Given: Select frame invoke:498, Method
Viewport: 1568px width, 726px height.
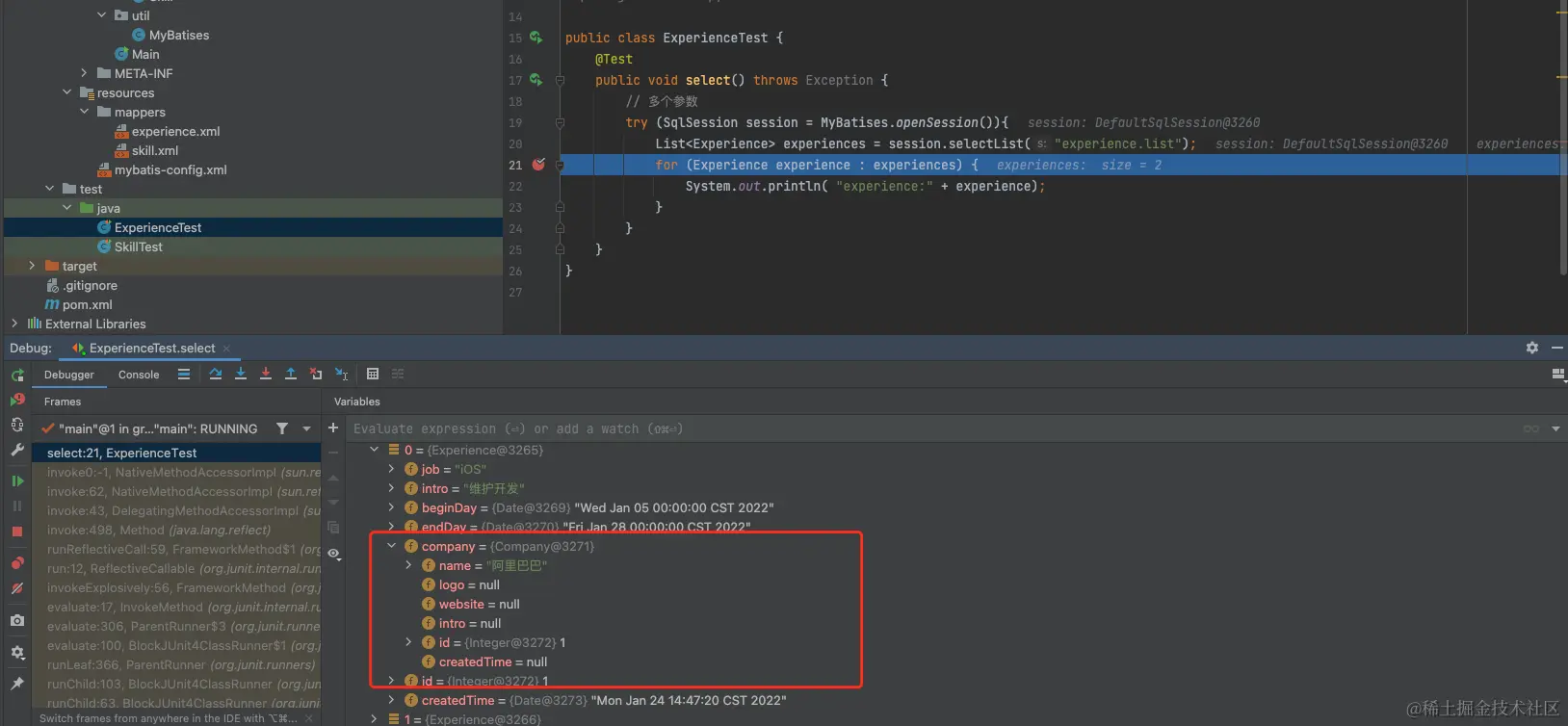Looking at the screenshot, I should click(x=176, y=530).
